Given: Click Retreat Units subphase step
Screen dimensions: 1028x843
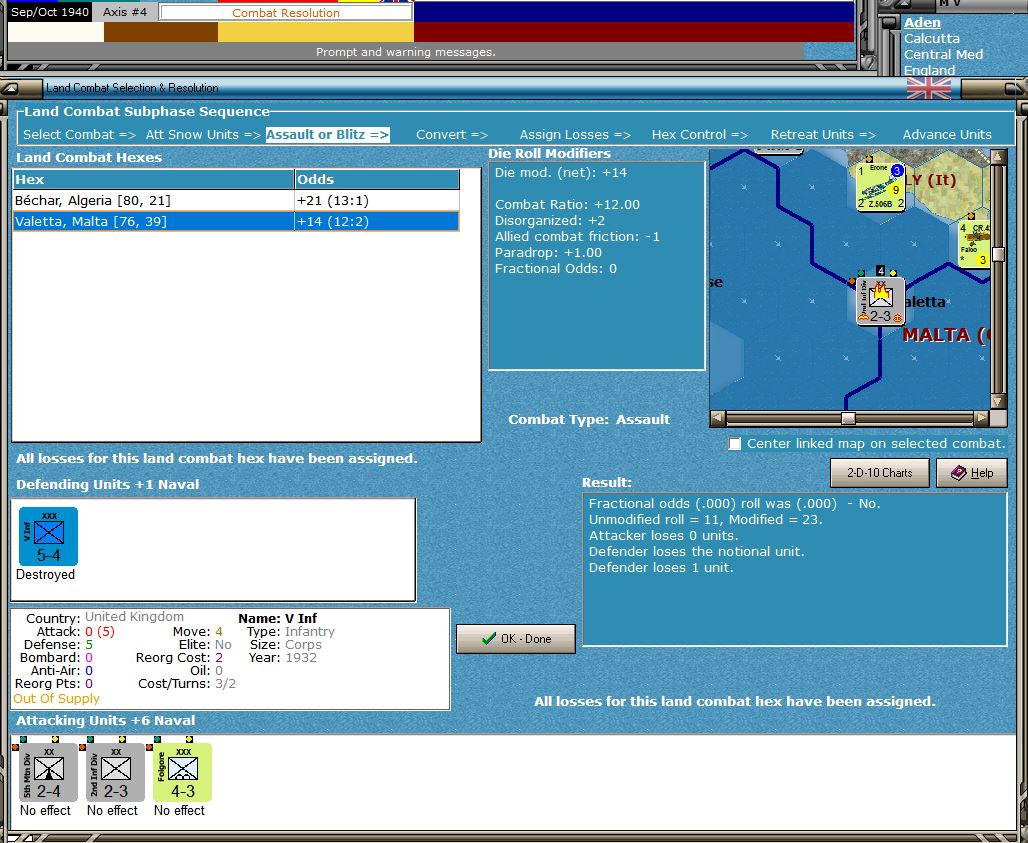Looking at the screenshot, I should (823, 134).
